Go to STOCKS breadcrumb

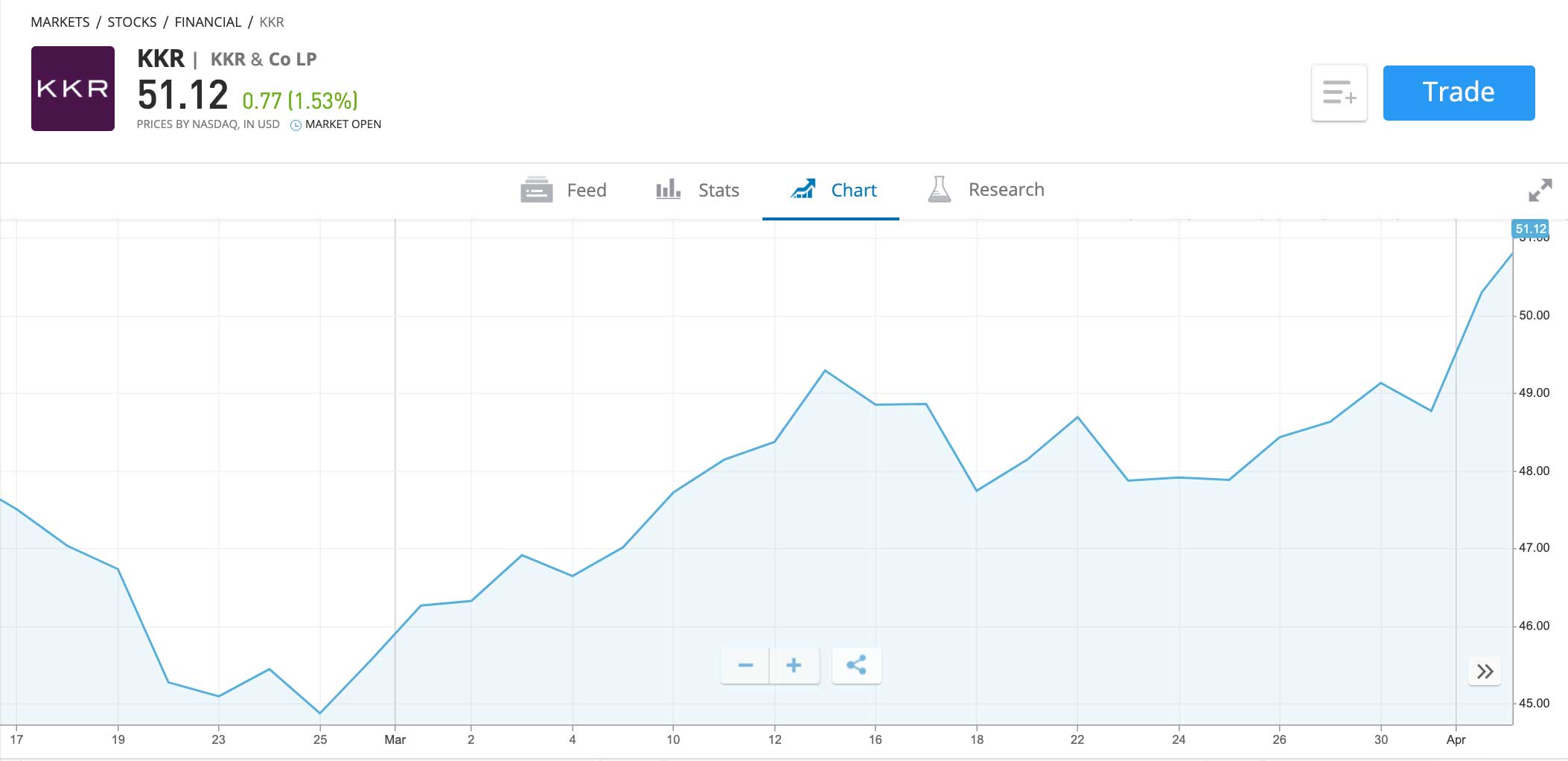tap(132, 22)
